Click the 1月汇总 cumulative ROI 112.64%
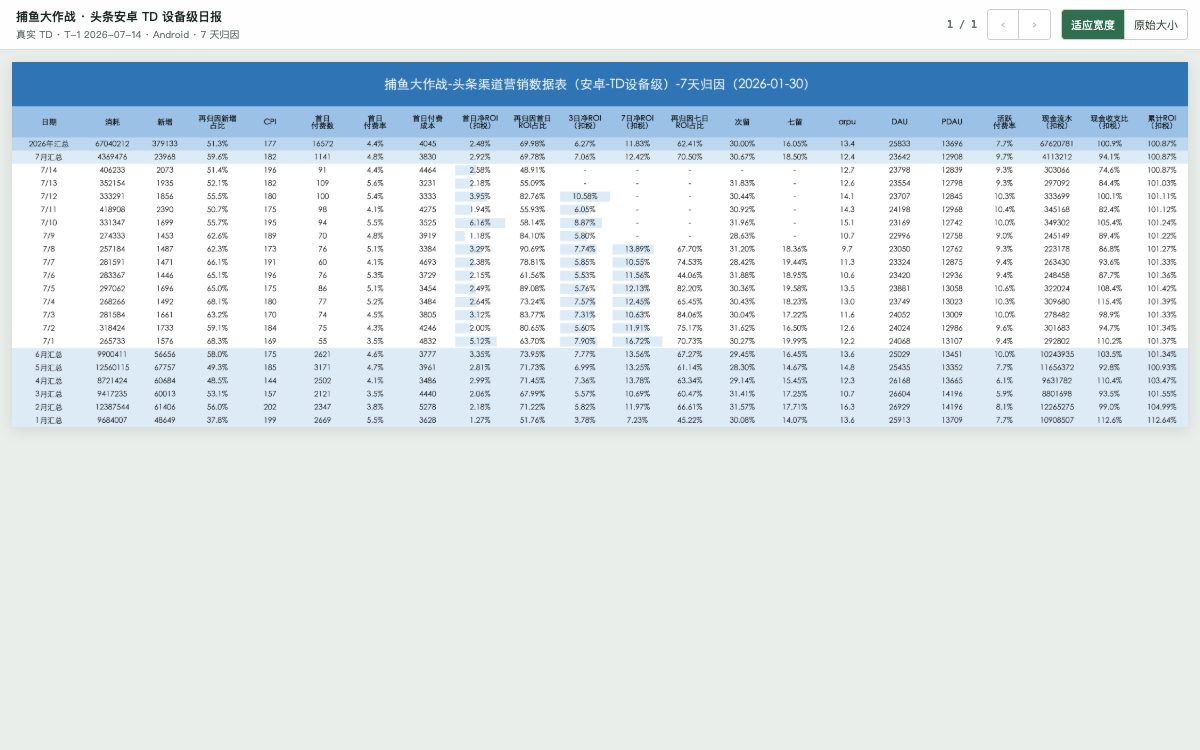 1162,420
